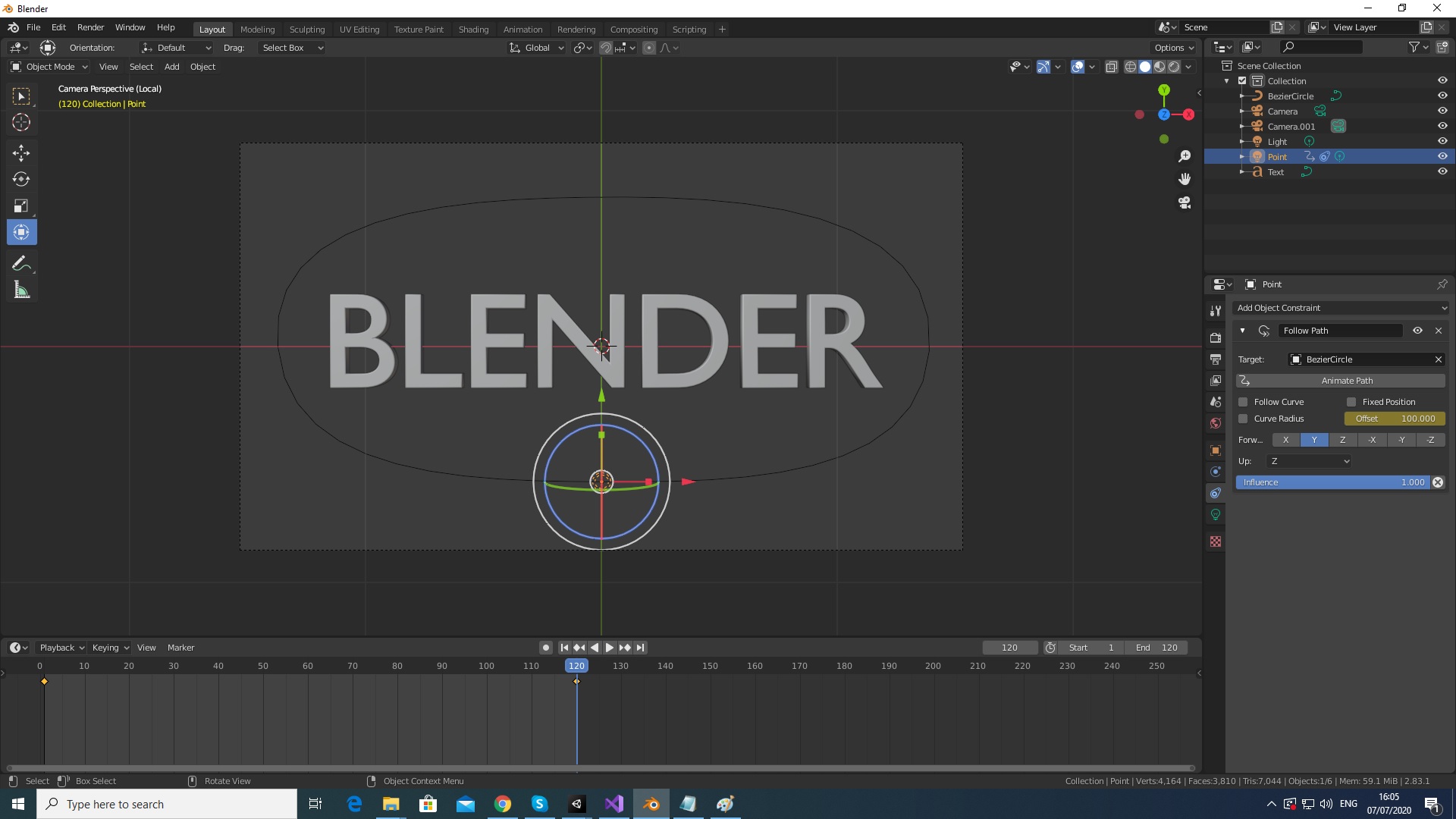Switch to the Shading workspace tab

(x=473, y=29)
